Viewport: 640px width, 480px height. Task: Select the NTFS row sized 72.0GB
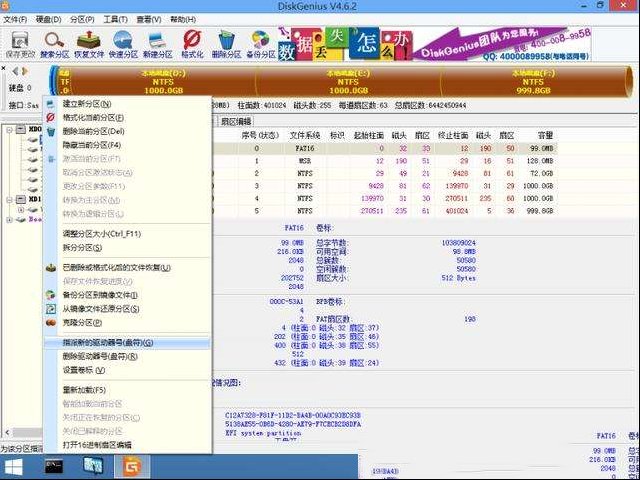(x=384, y=173)
